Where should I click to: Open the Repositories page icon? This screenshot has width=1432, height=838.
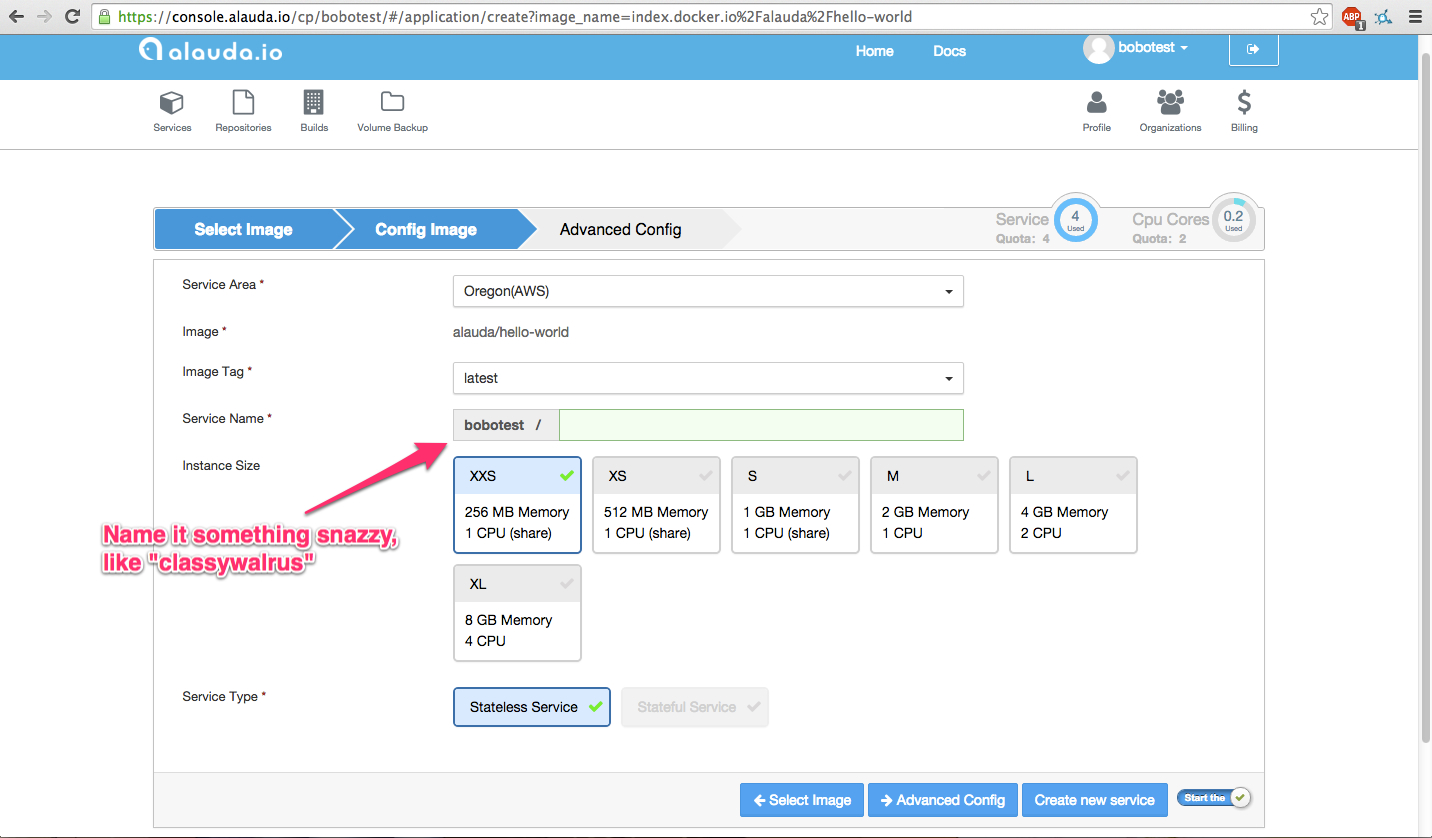pyautogui.click(x=243, y=103)
